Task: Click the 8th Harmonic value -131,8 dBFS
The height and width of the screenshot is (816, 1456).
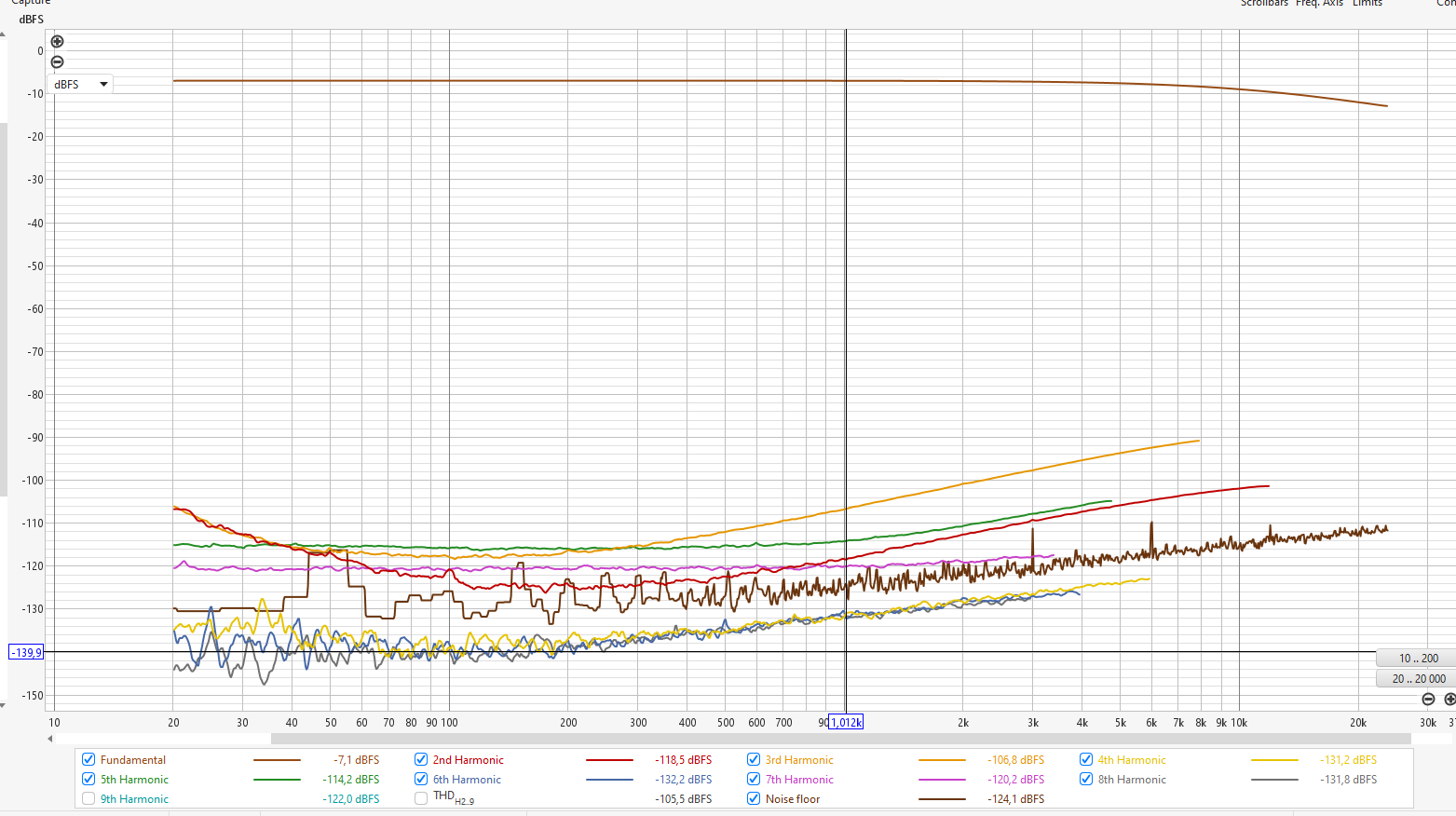Action: click(x=1348, y=780)
